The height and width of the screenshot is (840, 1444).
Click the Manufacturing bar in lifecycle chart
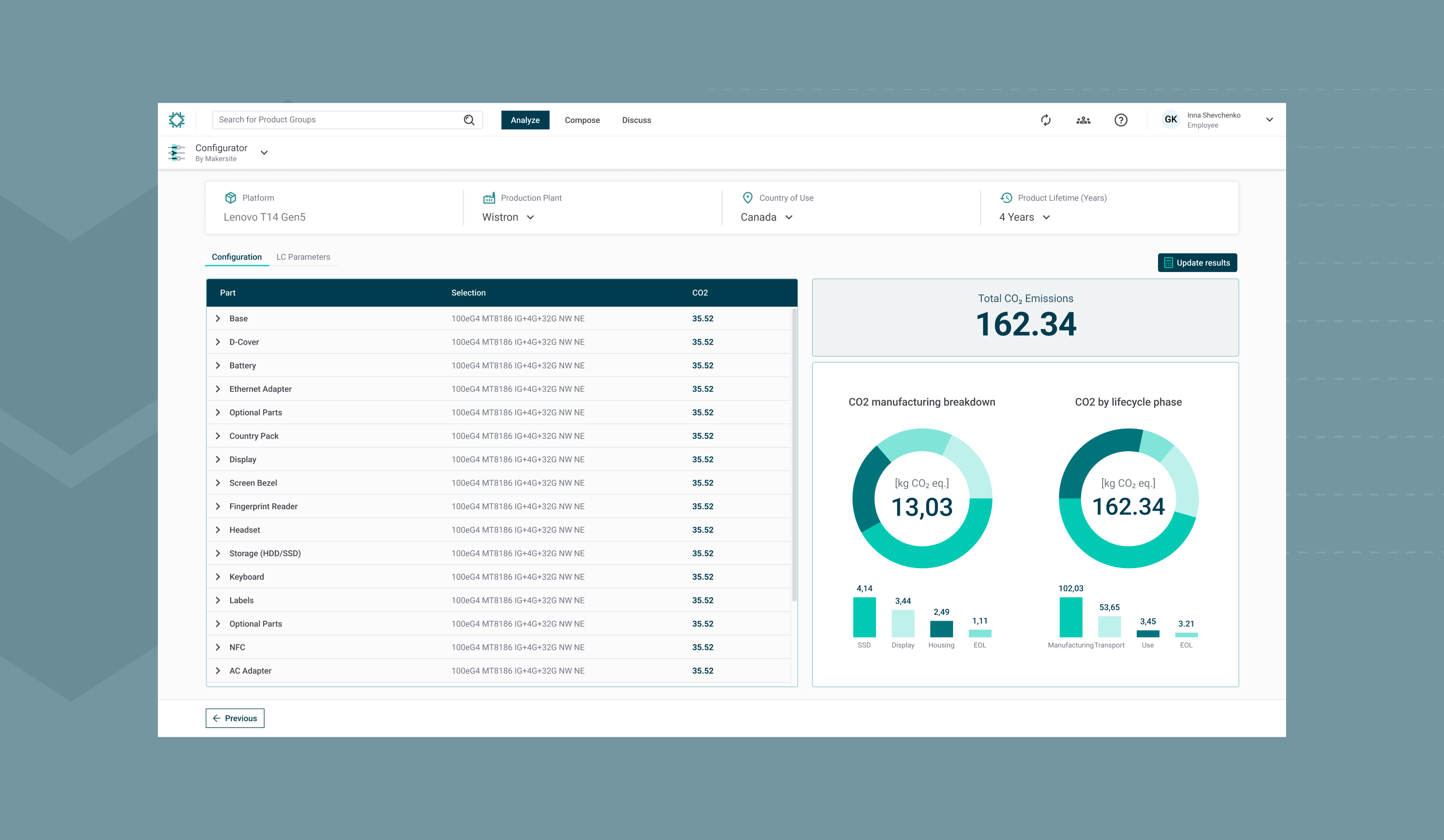[x=1070, y=617]
